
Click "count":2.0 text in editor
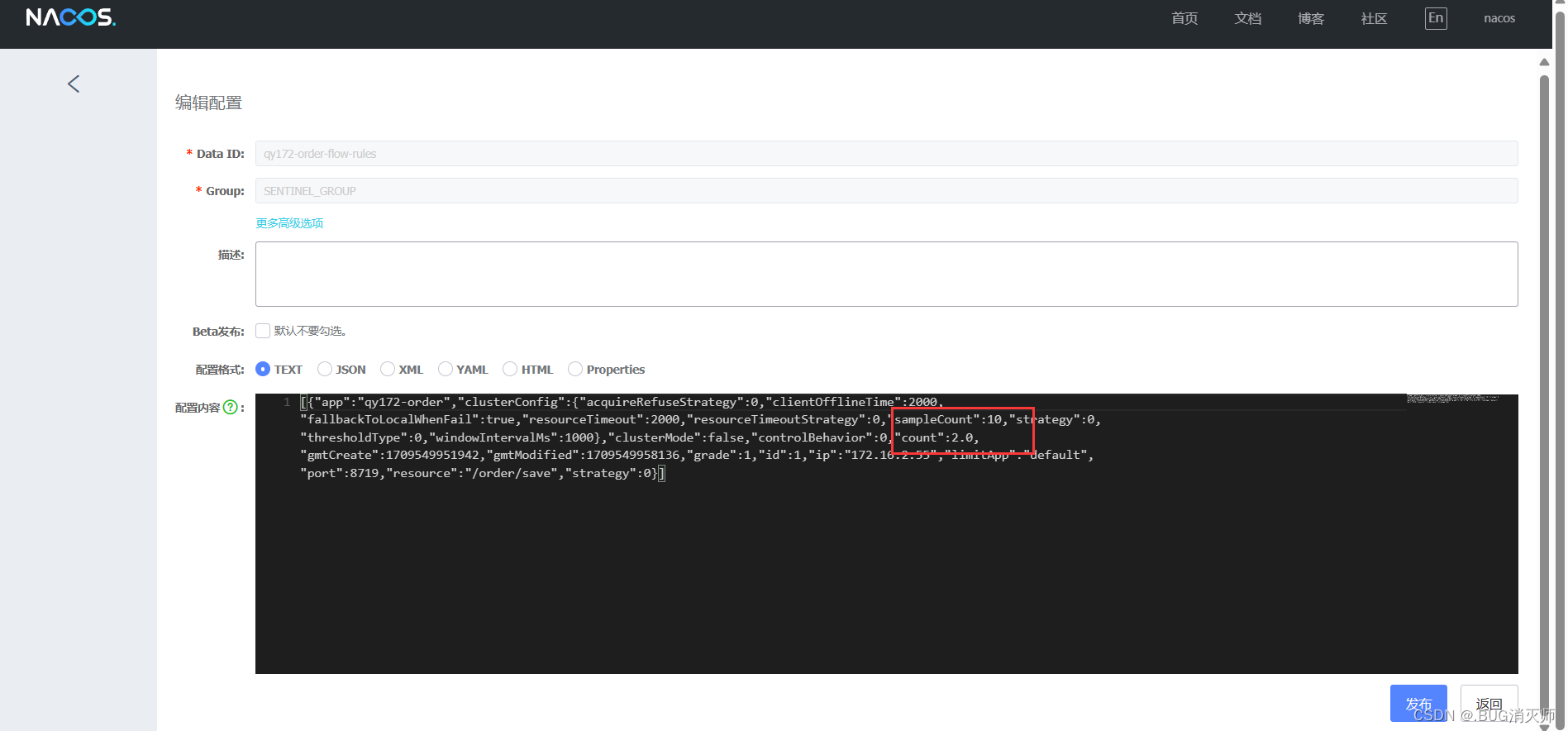click(934, 437)
